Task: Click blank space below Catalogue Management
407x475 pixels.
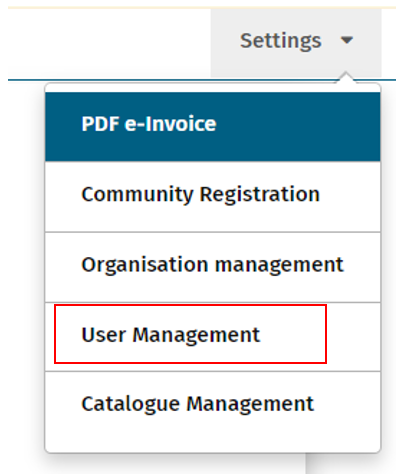Action: (213, 435)
